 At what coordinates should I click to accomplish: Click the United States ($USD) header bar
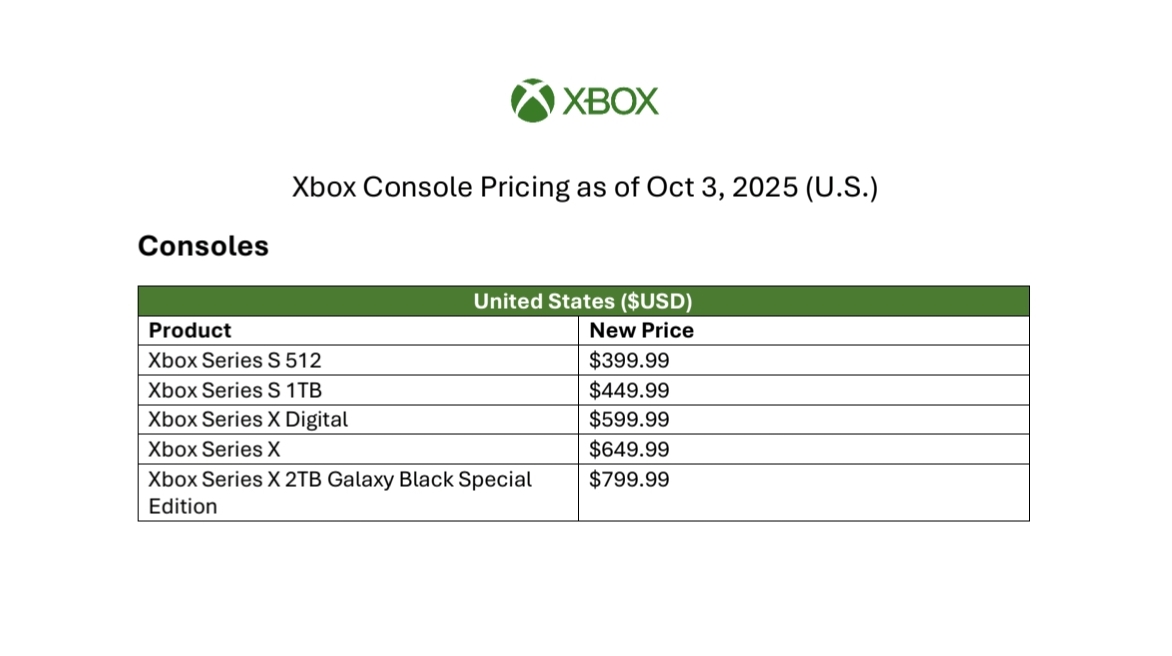584,301
